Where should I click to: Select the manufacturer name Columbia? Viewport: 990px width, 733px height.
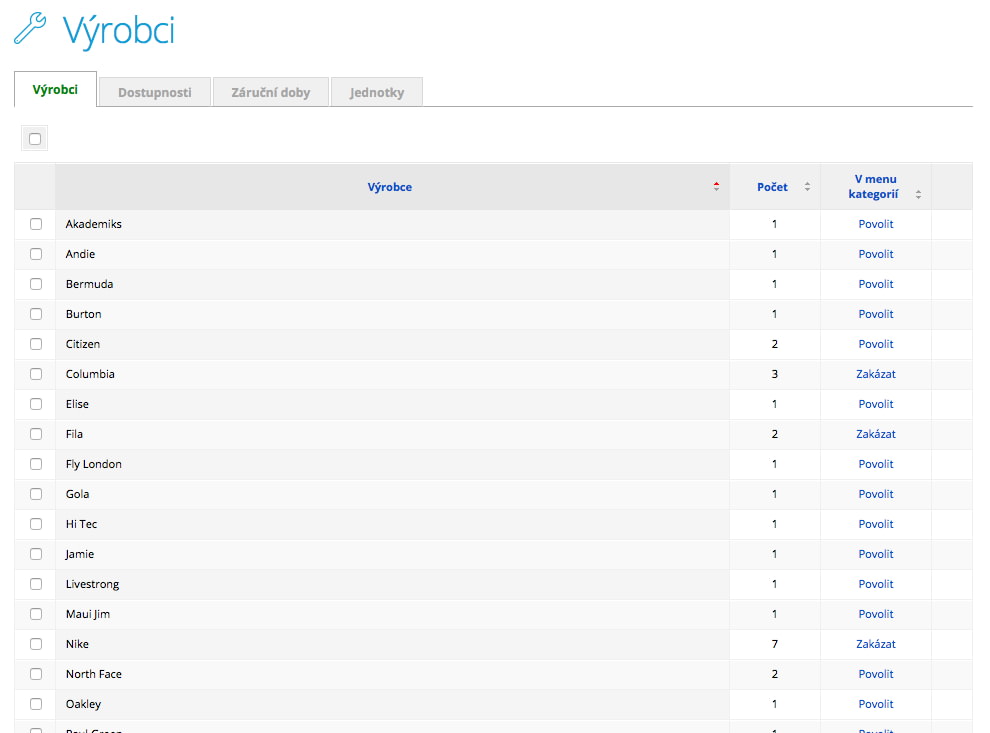90,374
